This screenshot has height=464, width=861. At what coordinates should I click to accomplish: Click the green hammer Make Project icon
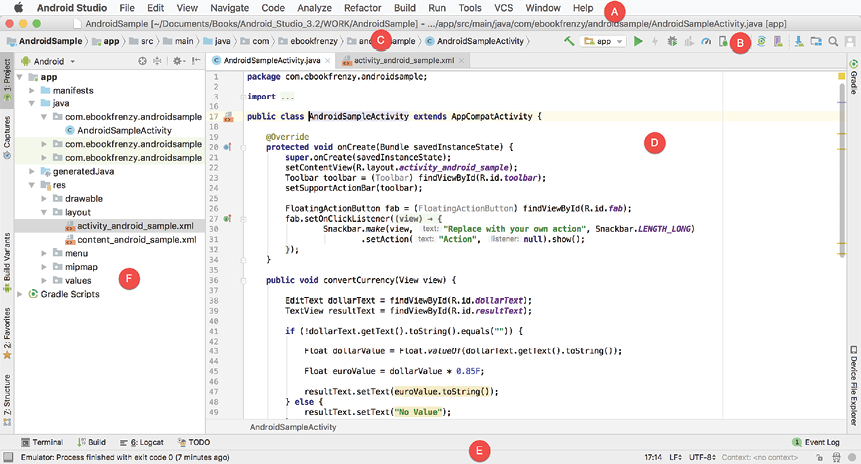[569, 41]
